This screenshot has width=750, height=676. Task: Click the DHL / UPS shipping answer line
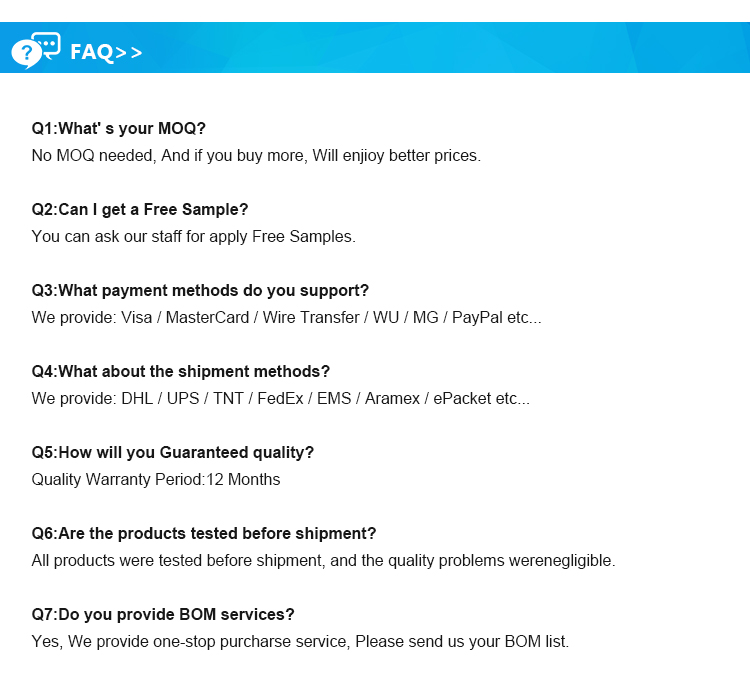coord(280,399)
